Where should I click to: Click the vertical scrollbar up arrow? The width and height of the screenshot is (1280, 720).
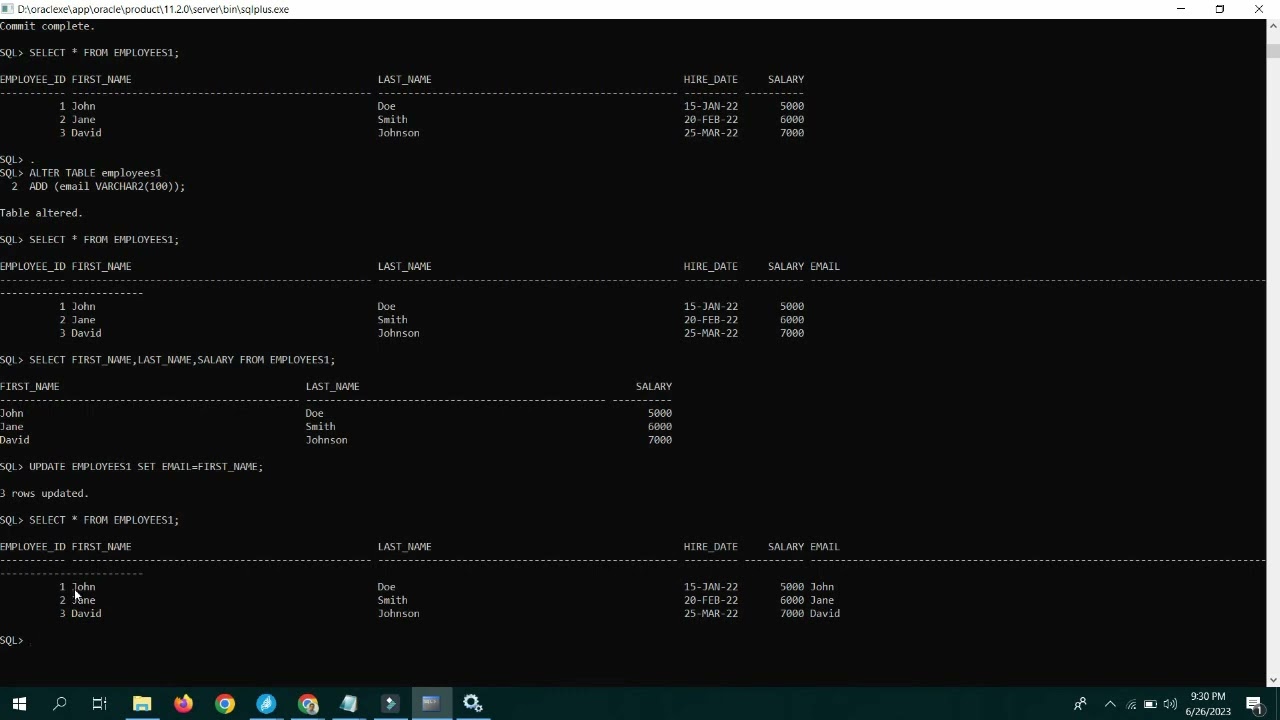[1273, 26]
